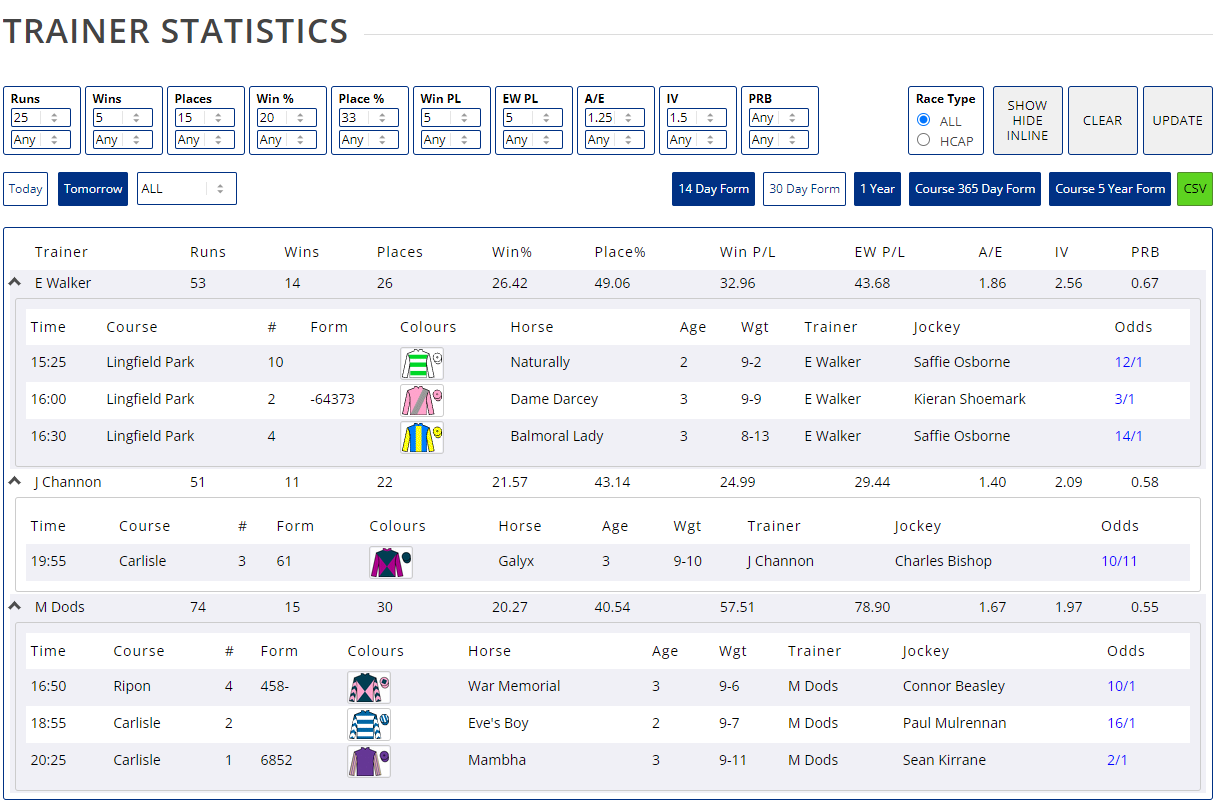Screen dimensions: 1218x807
Task: Select the ALL race type radio button
Action: point(923,118)
